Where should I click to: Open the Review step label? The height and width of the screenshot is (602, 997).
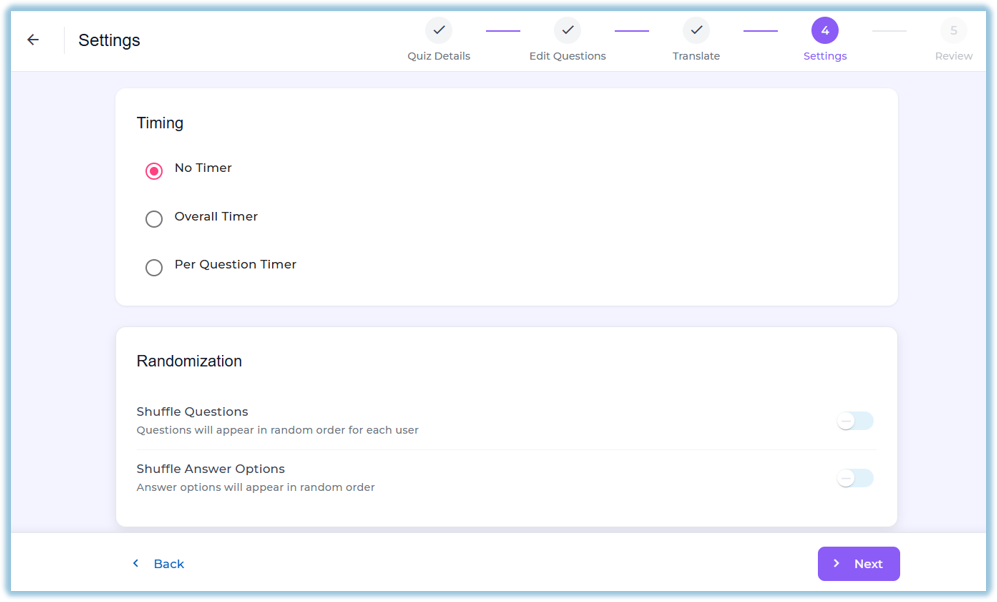point(953,56)
